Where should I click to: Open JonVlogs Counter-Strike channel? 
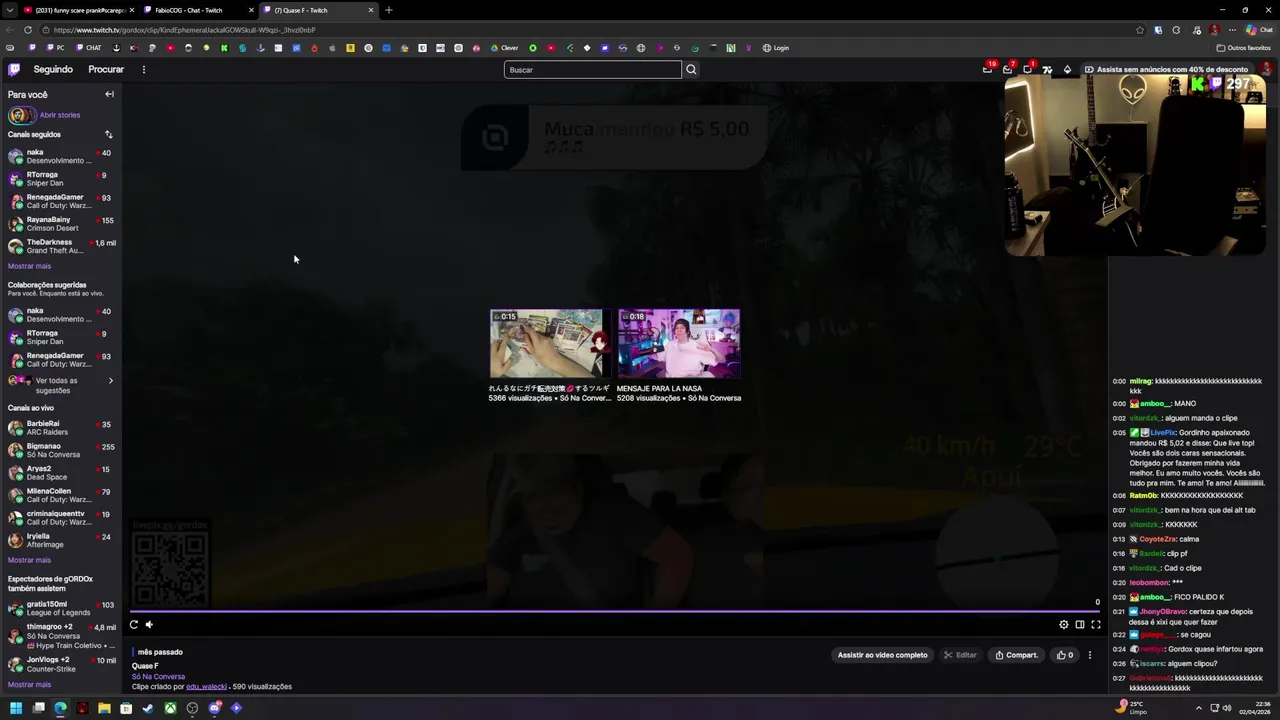(x=61, y=663)
